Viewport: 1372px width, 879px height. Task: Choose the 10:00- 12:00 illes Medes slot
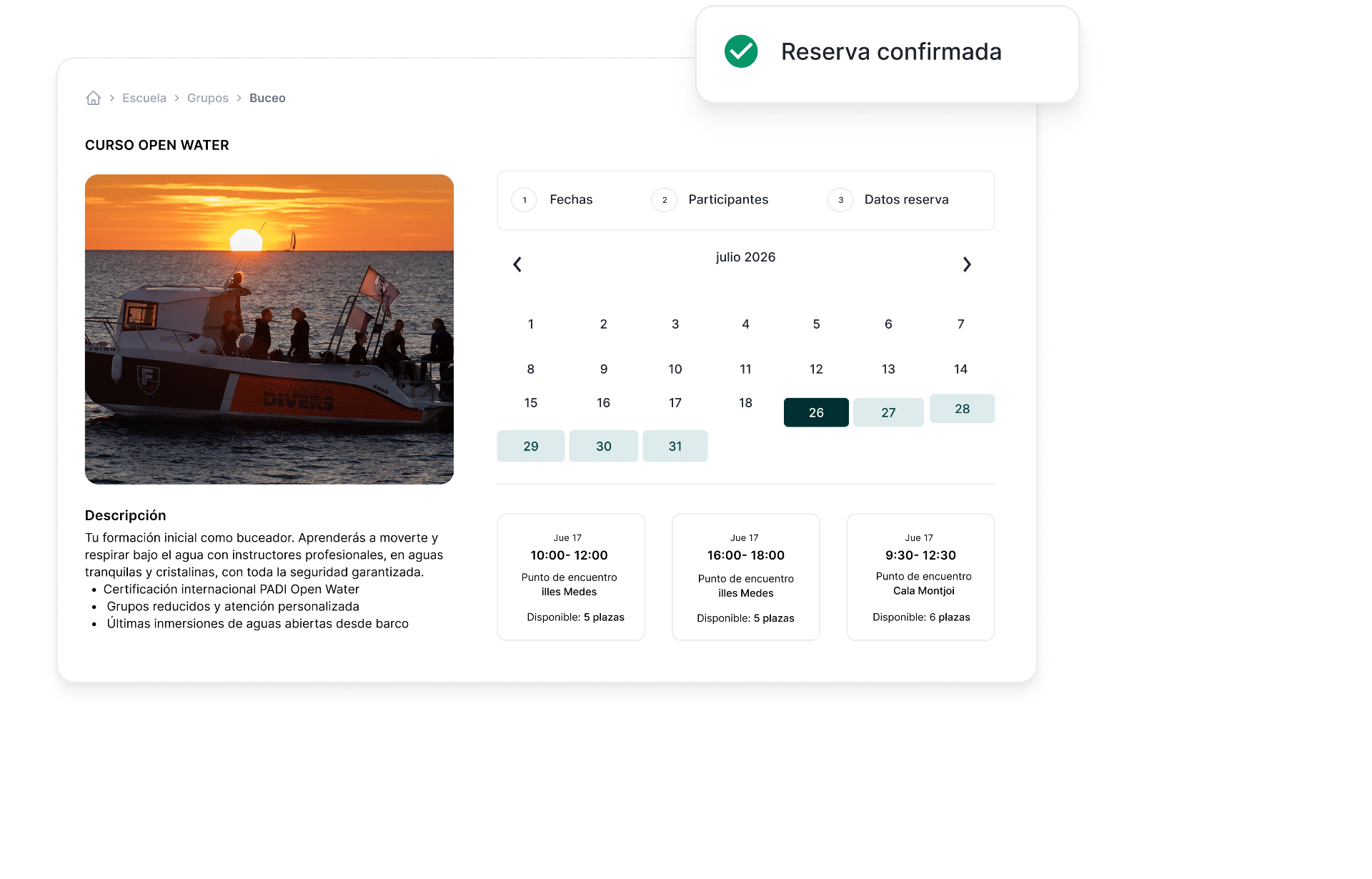tap(571, 577)
